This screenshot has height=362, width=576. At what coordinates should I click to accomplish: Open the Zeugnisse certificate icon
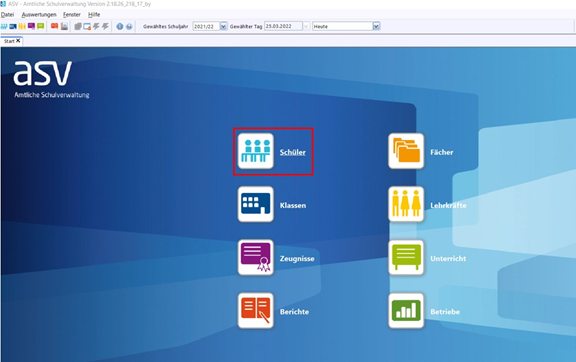pos(256,258)
